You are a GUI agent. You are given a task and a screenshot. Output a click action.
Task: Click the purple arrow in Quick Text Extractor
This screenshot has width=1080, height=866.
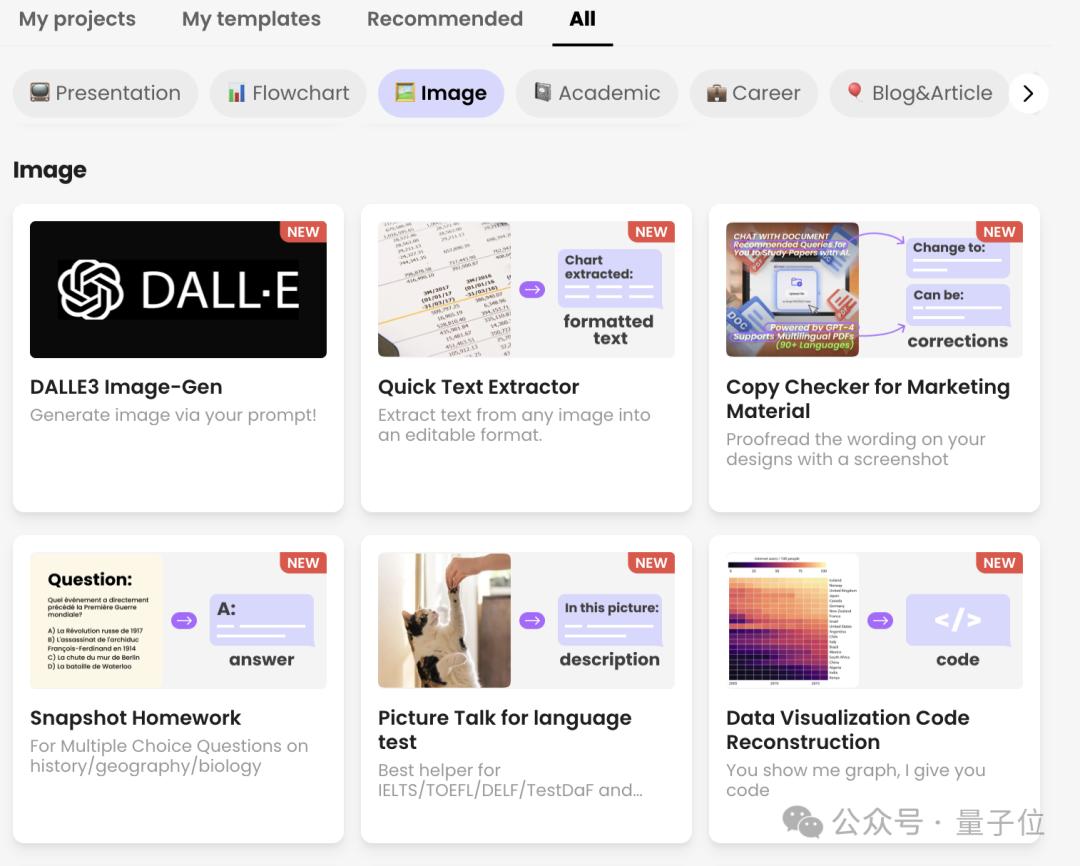point(532,289)
